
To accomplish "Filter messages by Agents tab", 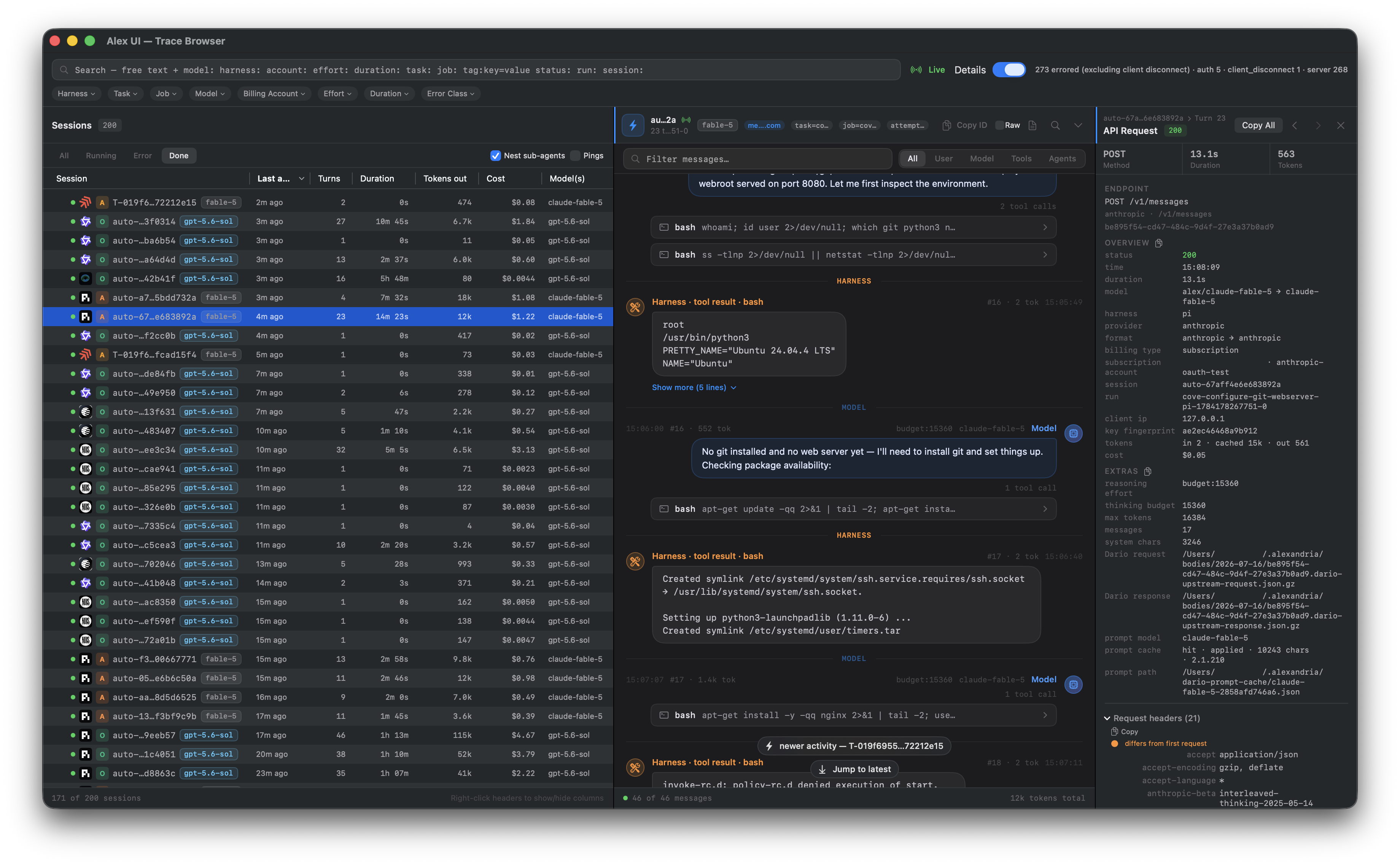I will tap(1061, 159).
